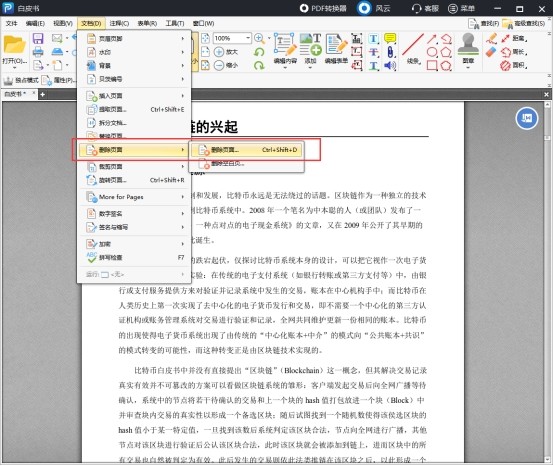Choose 旋转页面 rotate pages menu entry
This screenshot has height=466, width=553.
pyautogui.click(x=134, y=180)
